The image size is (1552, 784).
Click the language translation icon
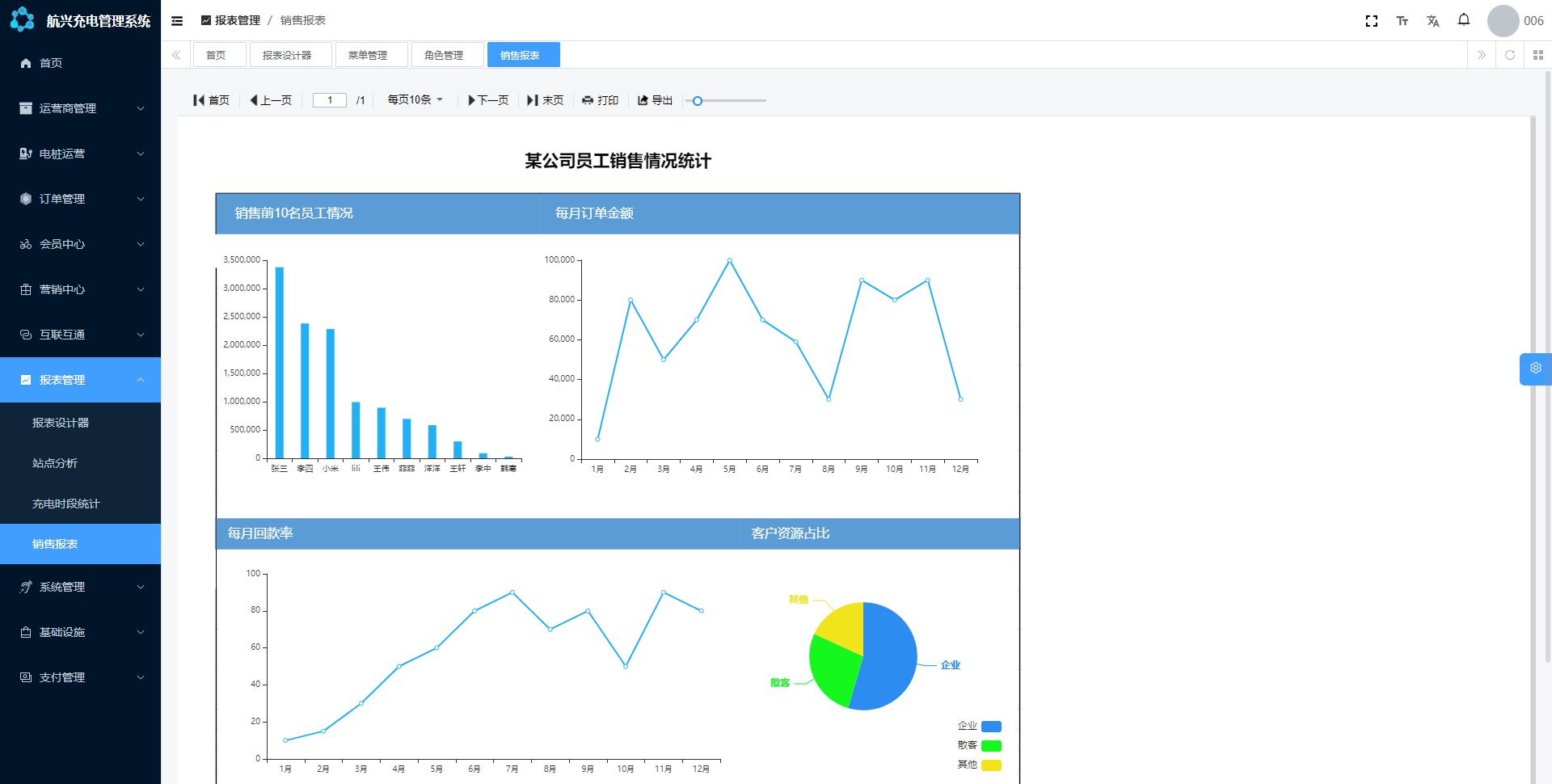click(1432, 21)
